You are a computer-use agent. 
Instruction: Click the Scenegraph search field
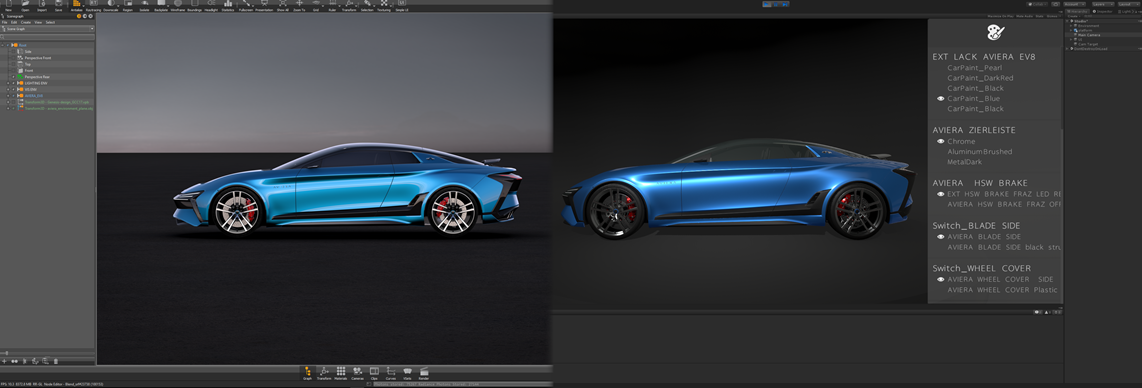[48, 36]
